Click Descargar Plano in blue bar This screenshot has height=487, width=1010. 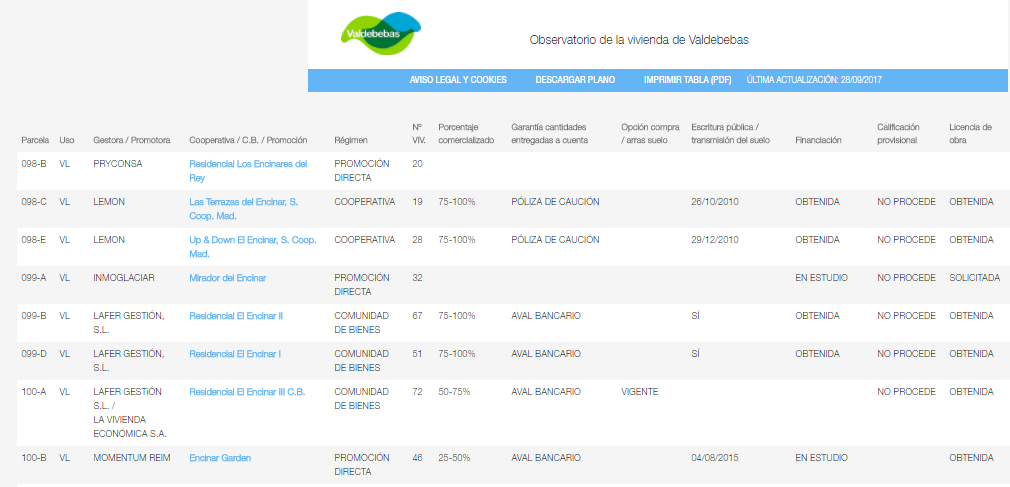(x=575, y=80)
